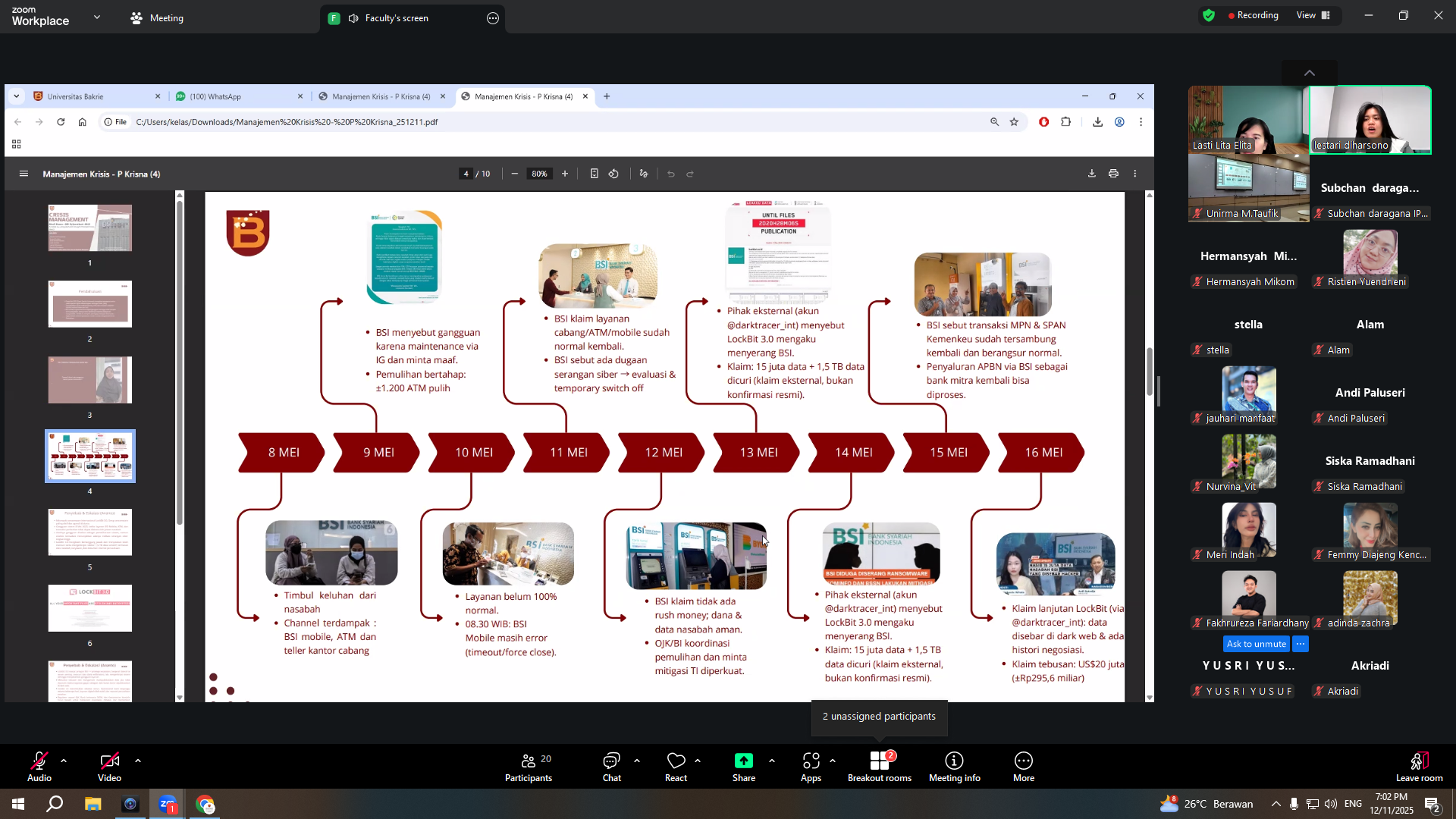Open page 5 thumbnail
This screenshot has width=1456, height=819.
point(89,532)
